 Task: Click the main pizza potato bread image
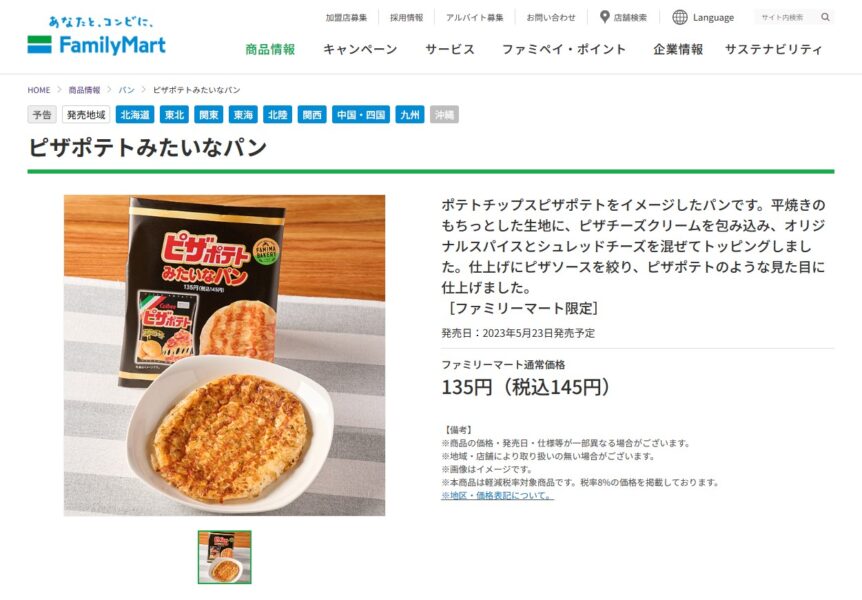click(x=224, y=355)
